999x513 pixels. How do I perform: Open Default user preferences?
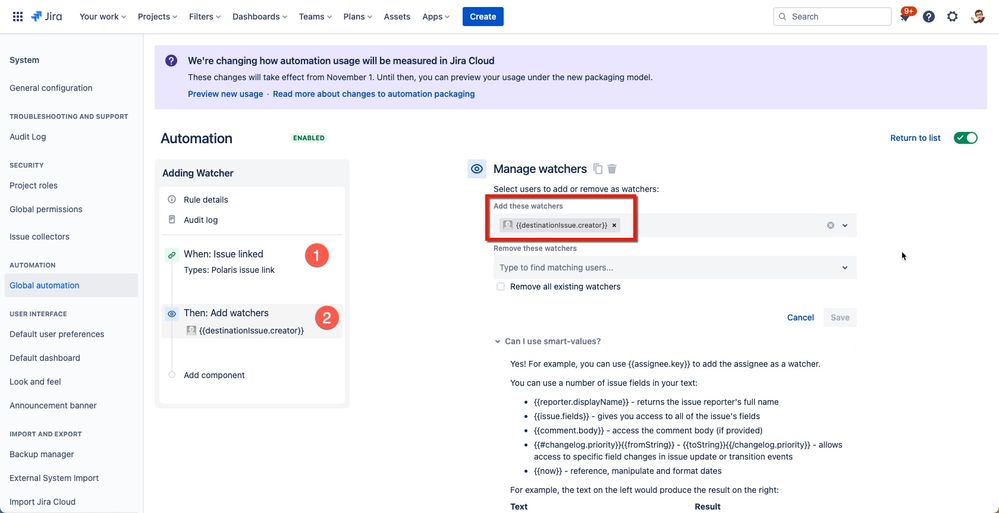pos(57,334)
